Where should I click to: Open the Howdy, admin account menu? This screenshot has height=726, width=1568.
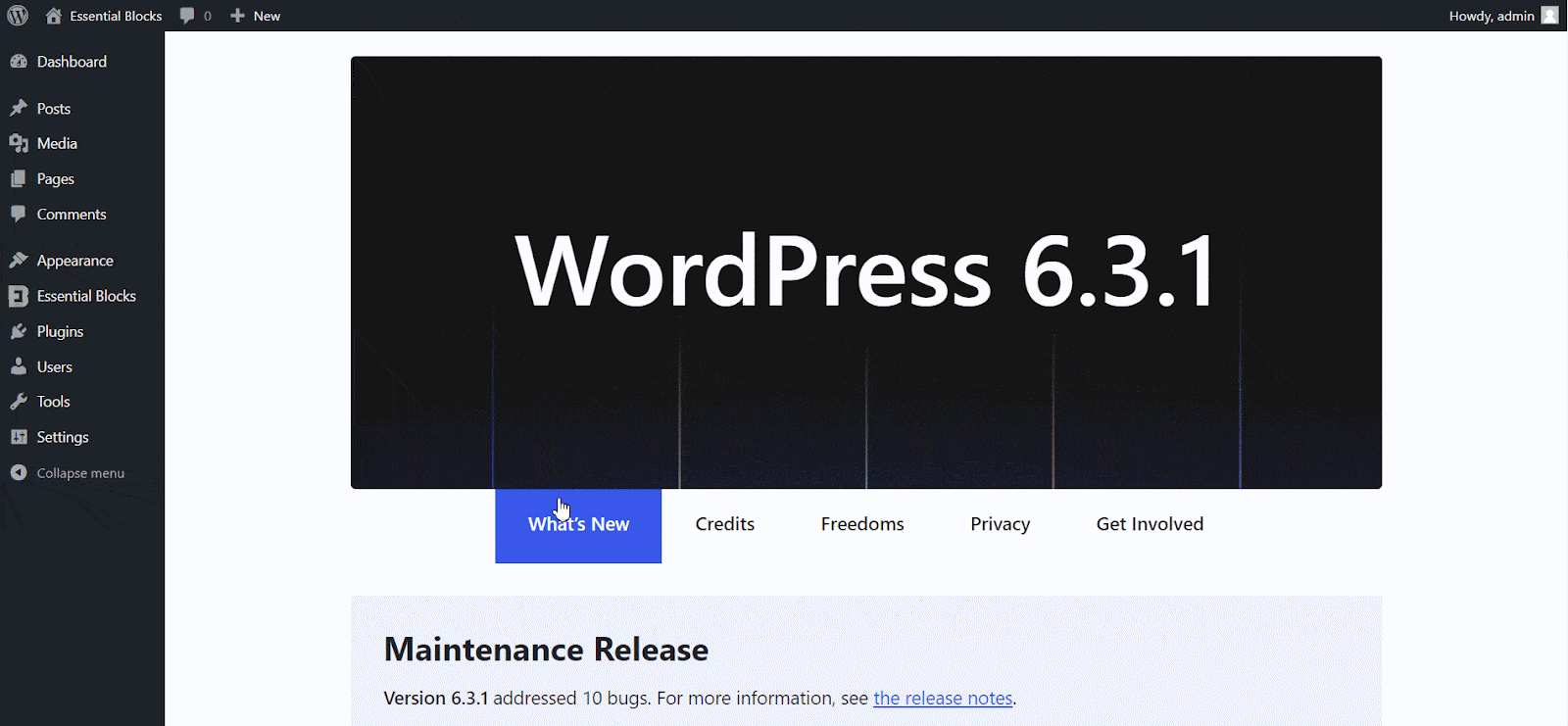tap(1503, 16)
